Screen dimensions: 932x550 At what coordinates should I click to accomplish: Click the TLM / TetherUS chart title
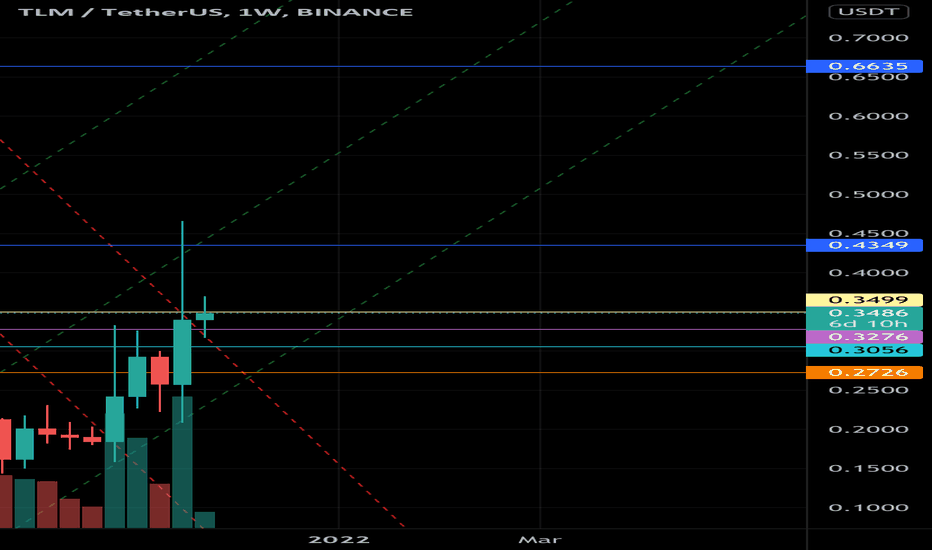click(x=216, y=12)
